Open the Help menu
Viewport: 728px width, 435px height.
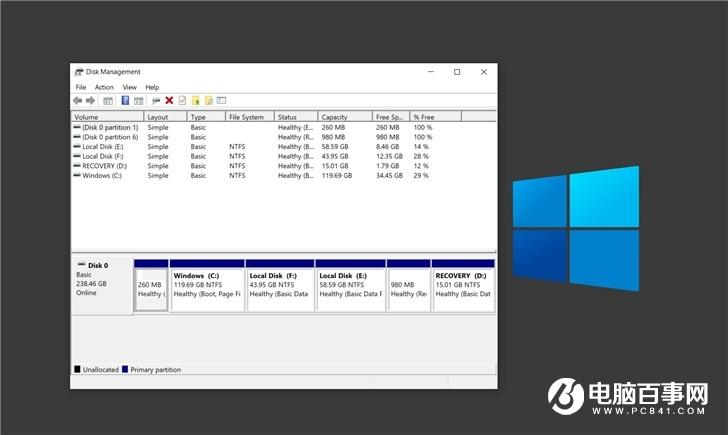[152, 87]
